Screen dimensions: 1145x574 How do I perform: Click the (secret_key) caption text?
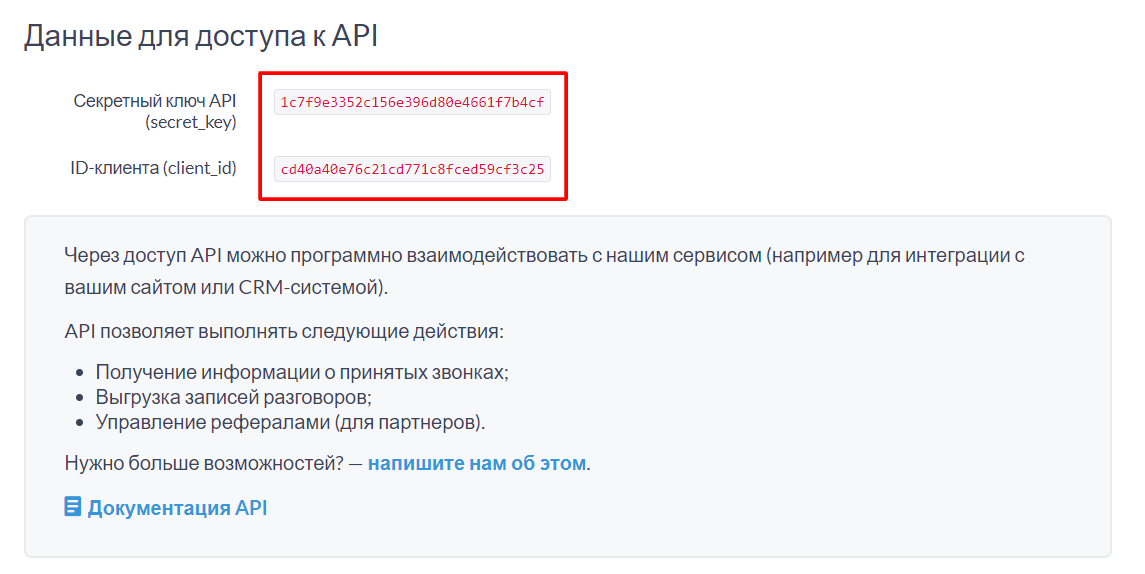point(190,123)
